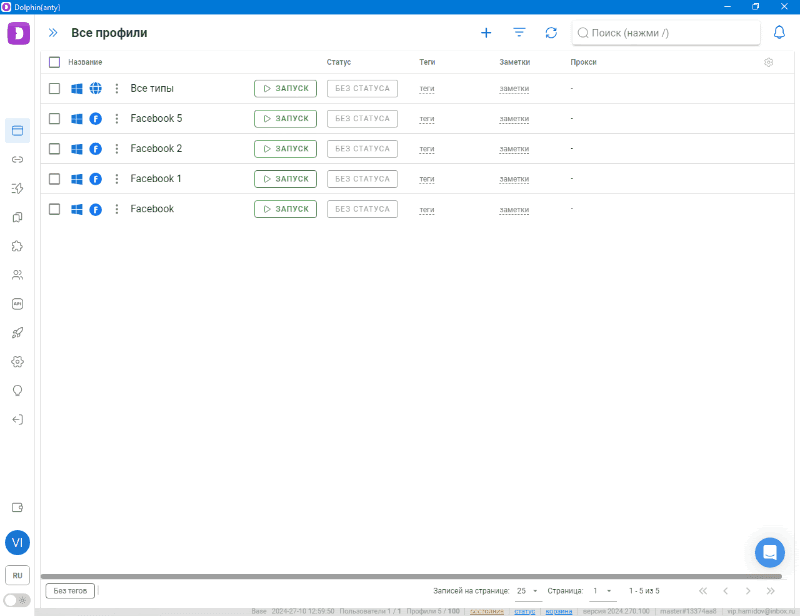Viewport: 800px width, 616px height.
Task: Expand the sidebar with double chevron
Action: click(53, 33)
